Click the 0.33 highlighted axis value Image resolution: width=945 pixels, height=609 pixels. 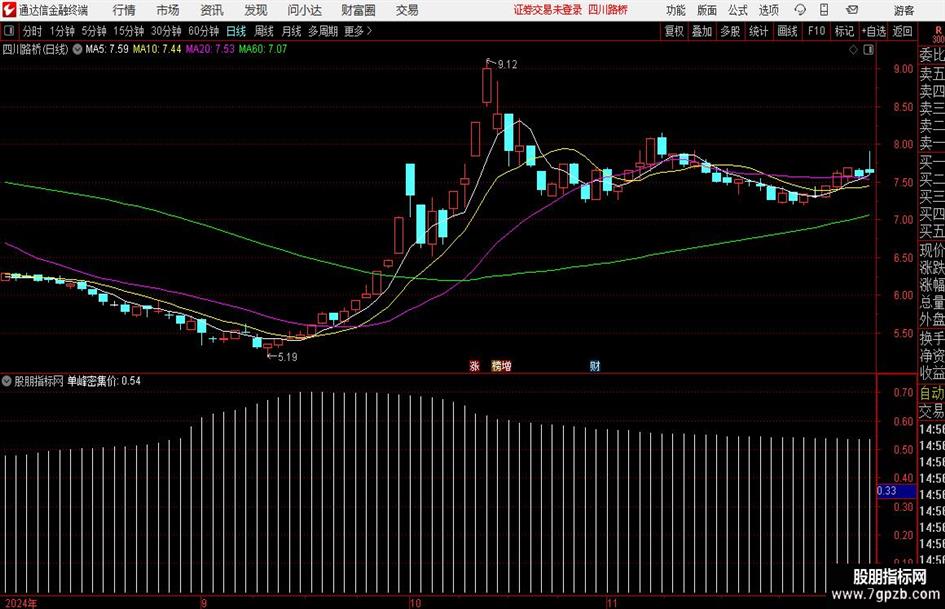coord(896,491)
